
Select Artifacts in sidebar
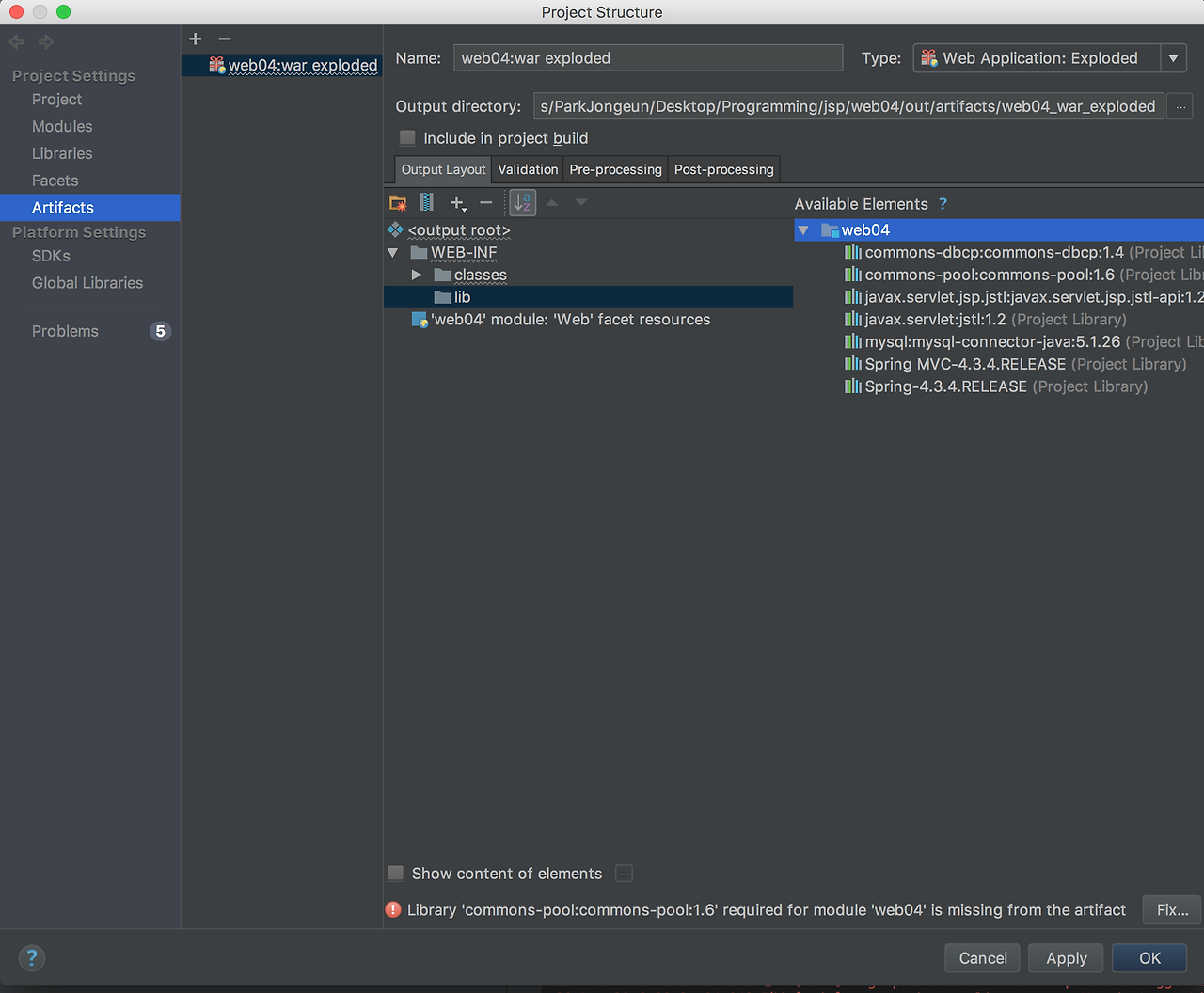pyautogui.click(x=90, y=208)
